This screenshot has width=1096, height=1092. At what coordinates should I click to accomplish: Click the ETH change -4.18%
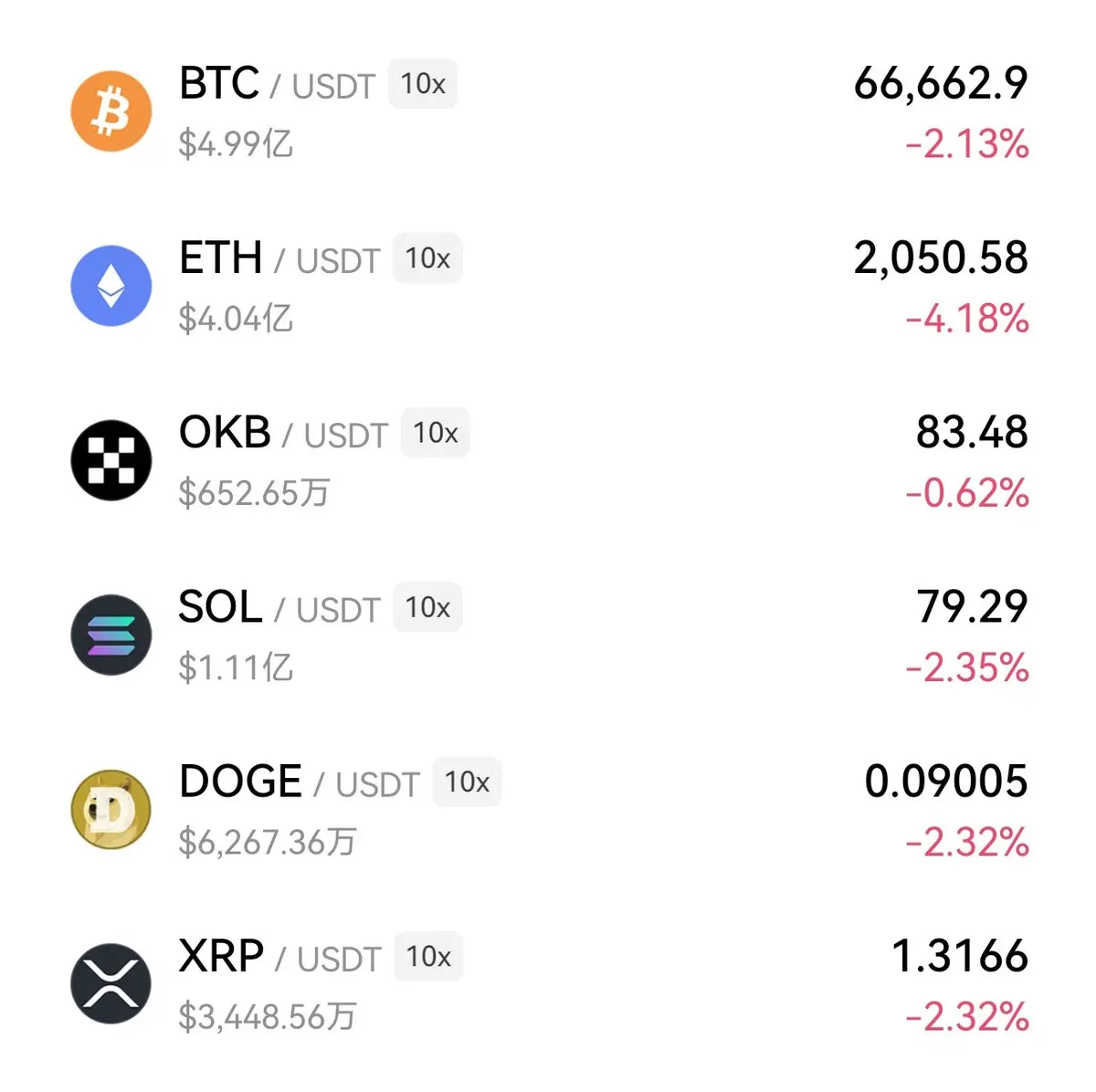[967, 320]
